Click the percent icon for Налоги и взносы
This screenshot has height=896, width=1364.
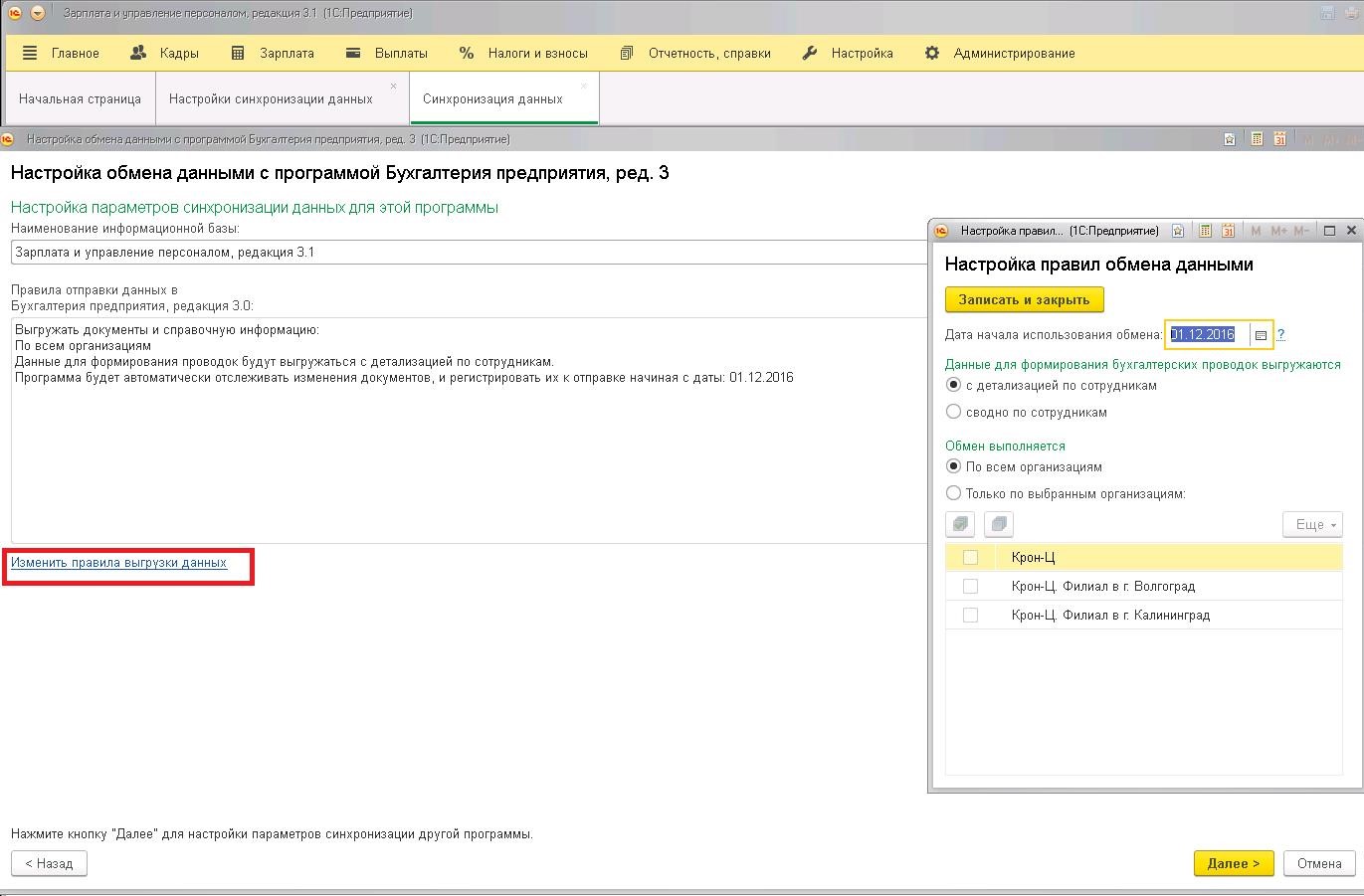tap(466, 53)
